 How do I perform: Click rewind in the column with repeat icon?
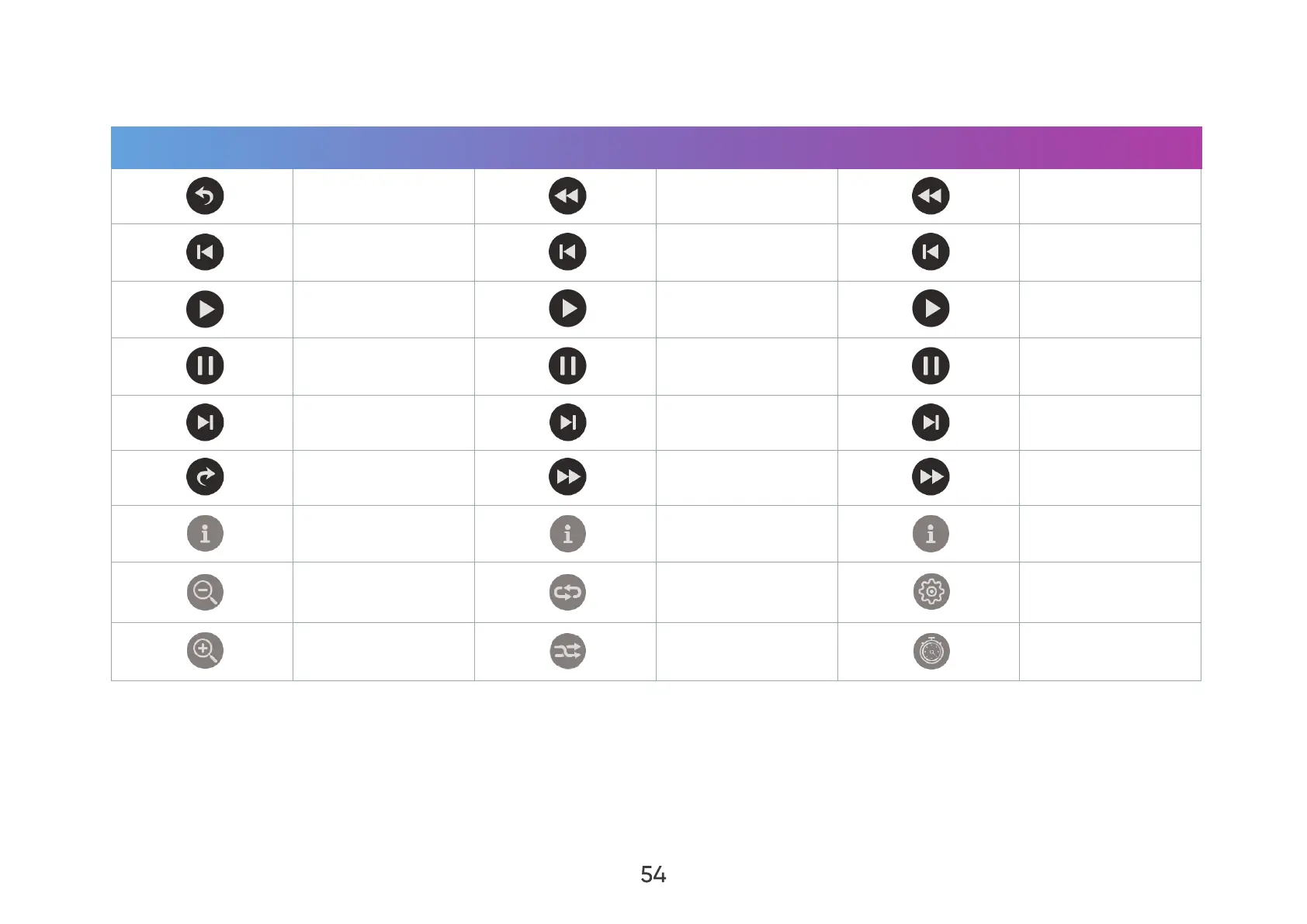pyautogui.click(x=567, y=196)
